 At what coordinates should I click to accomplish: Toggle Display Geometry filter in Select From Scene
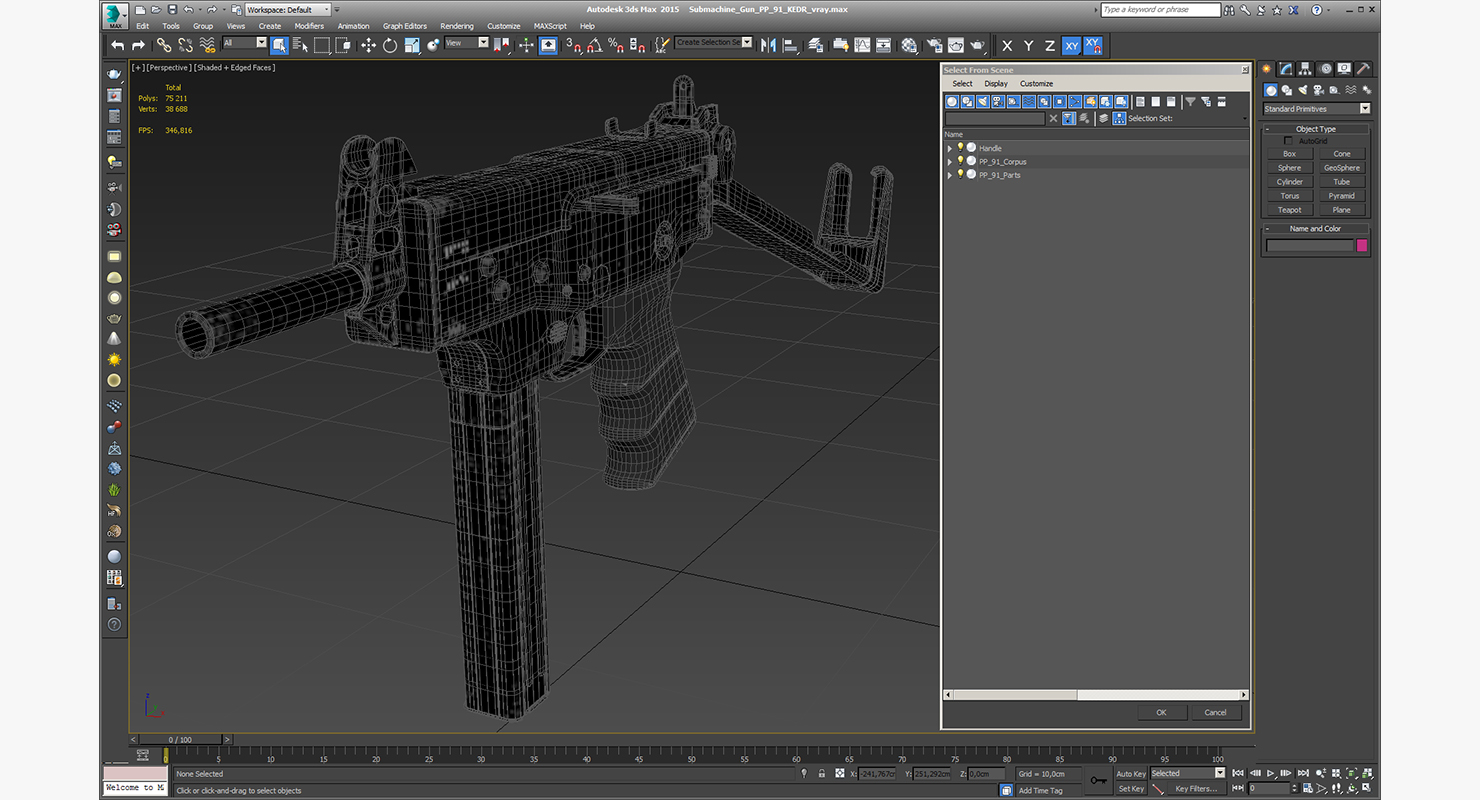pyautogui.click(x=952, y=101)
